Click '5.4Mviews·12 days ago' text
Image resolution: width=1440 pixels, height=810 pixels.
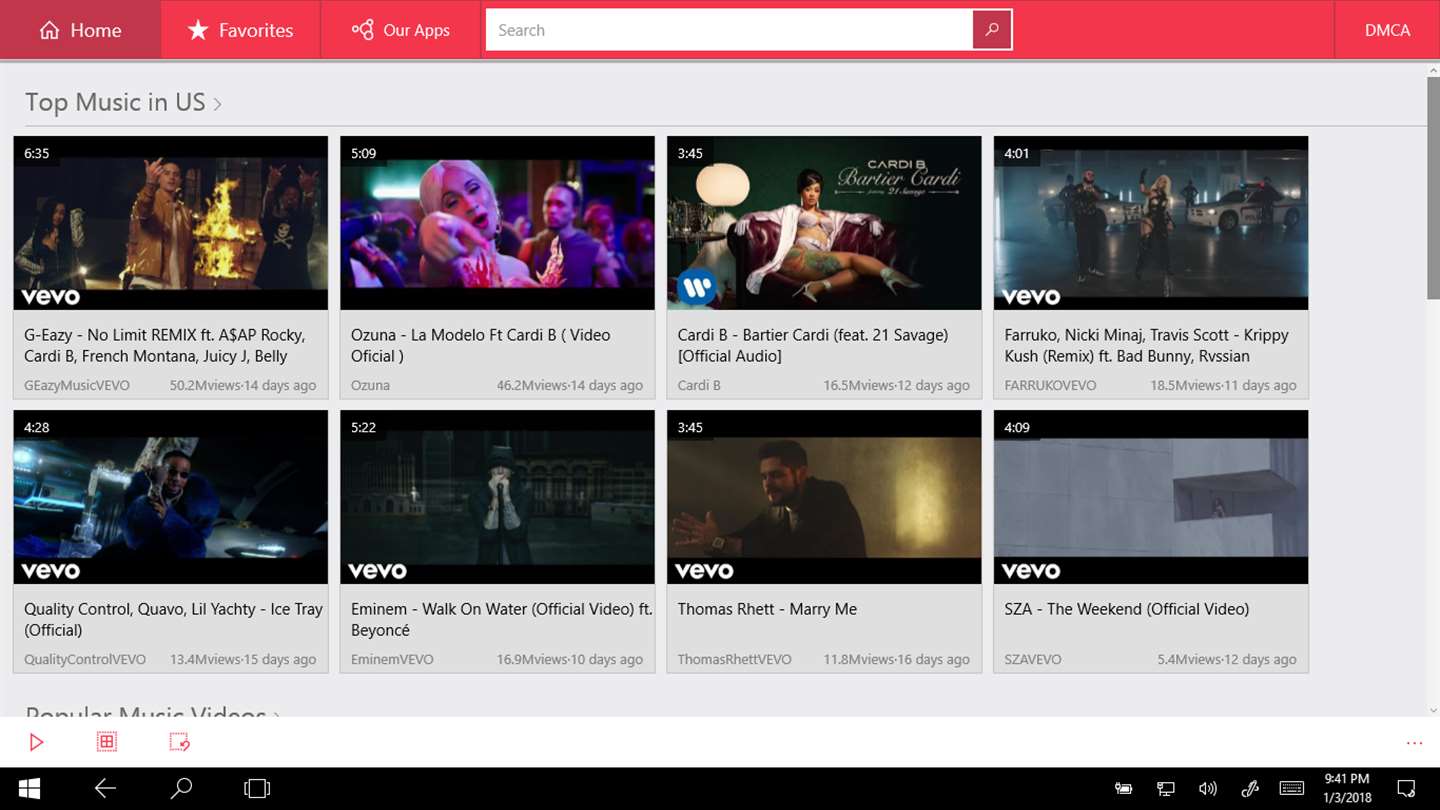pyautogui.click(x=1227, y=659)
